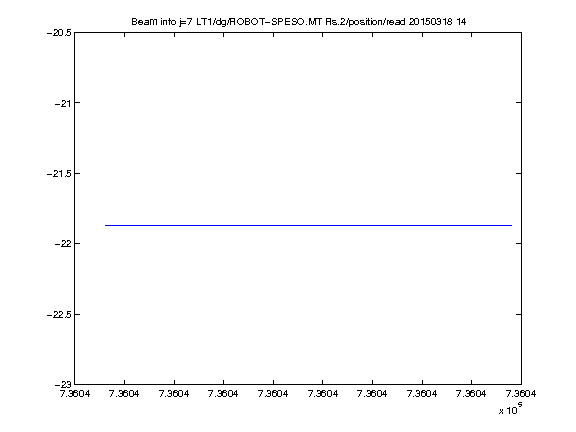Click right-axis tick mark level with -21
The height and width of the screenshot is (432, 576).
click(x=518, y=102)
